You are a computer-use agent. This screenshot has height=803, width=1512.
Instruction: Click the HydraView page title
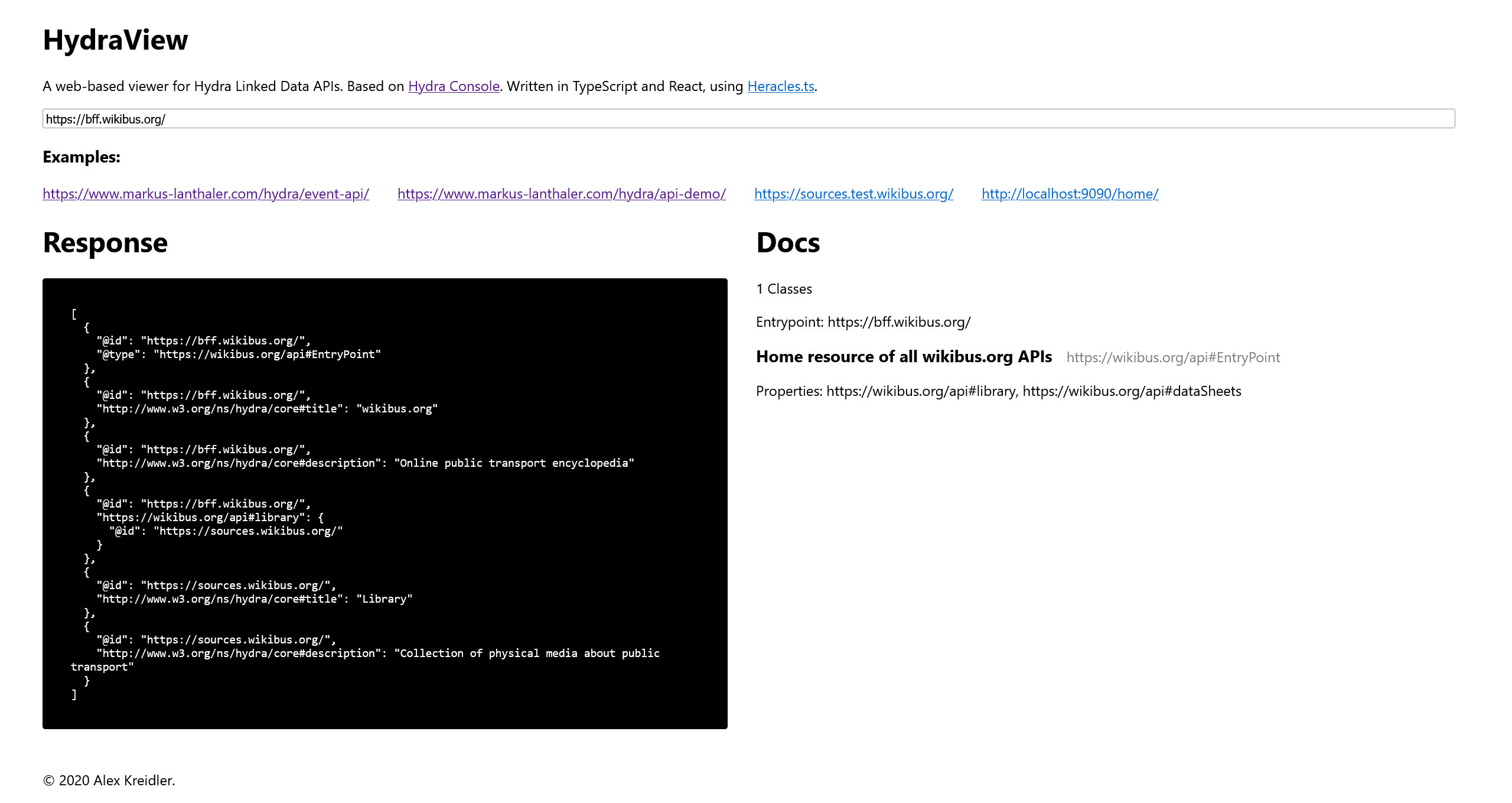coord(115,40)
